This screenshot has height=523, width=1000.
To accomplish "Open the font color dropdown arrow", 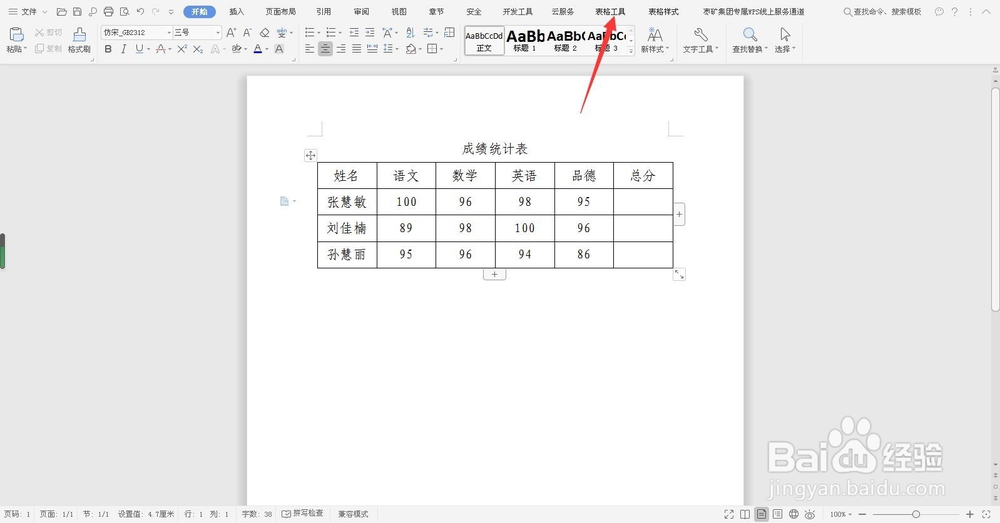I will [x=267, y=49].
